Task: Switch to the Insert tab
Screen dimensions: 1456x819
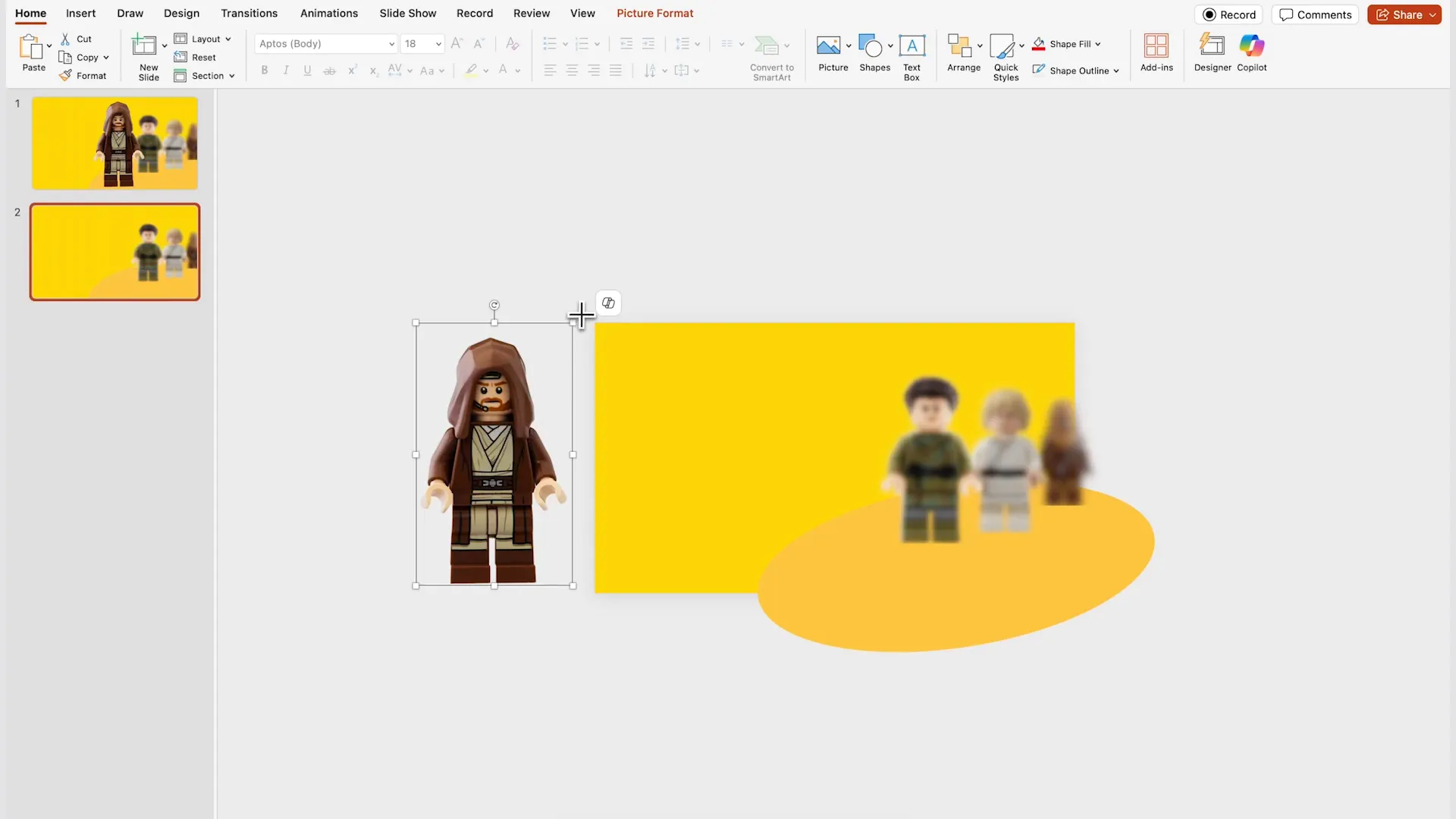Action: (x=80, y=13)
